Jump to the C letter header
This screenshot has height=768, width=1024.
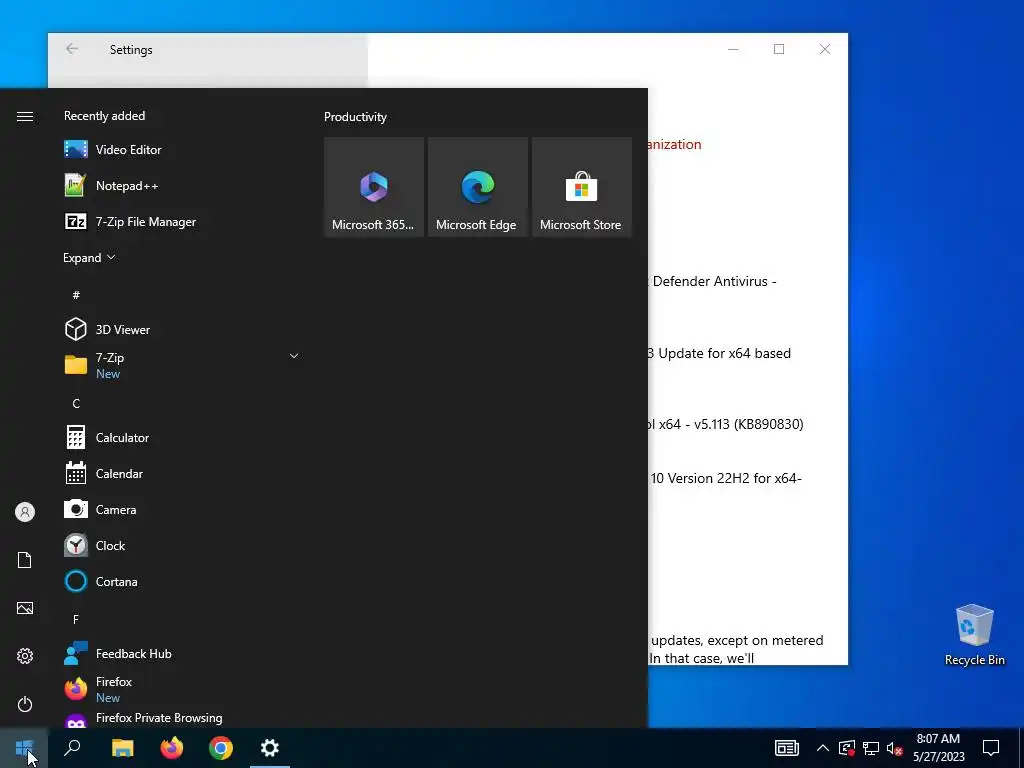click(x=76, y=404)
